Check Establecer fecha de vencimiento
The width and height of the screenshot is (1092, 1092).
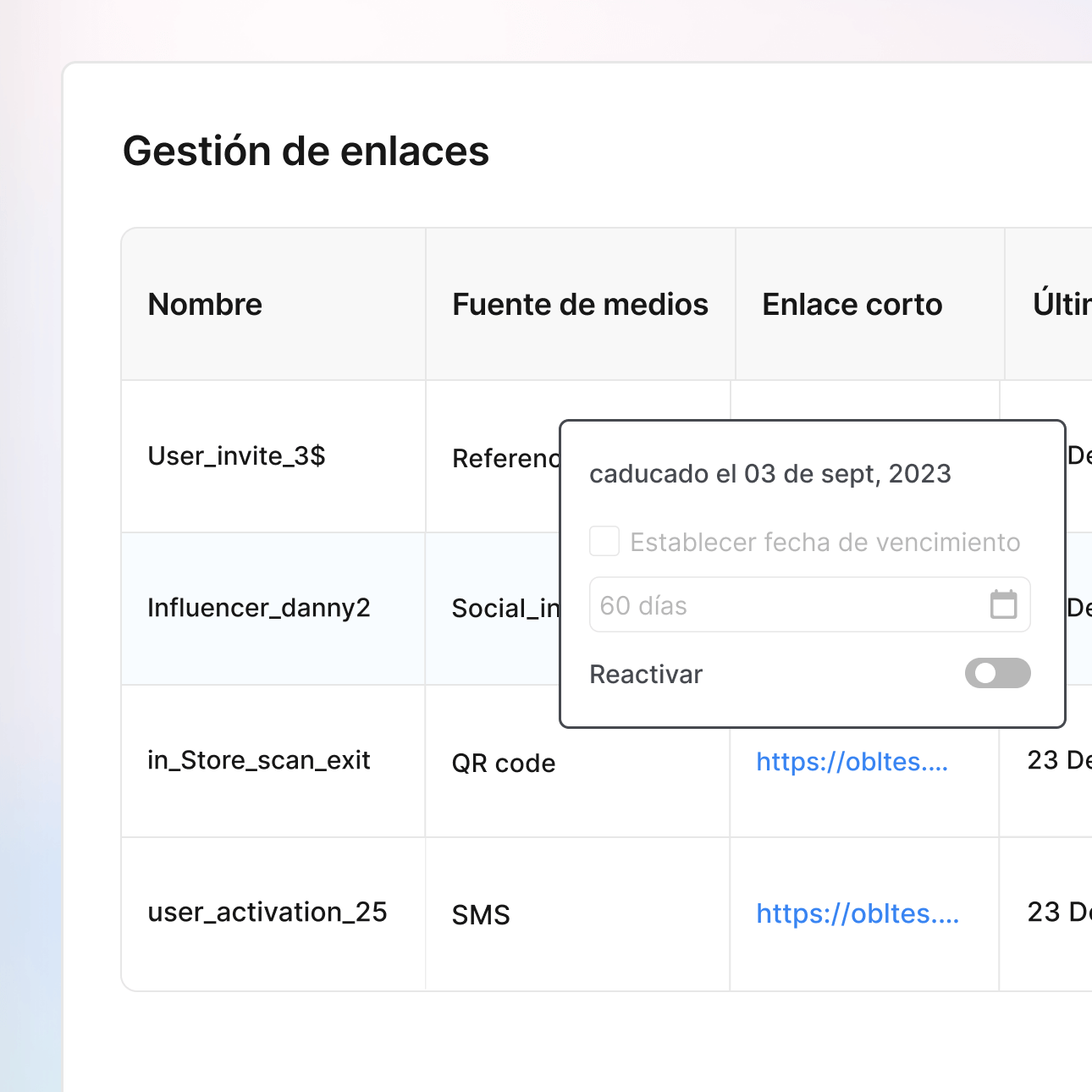tap(604, 541)
